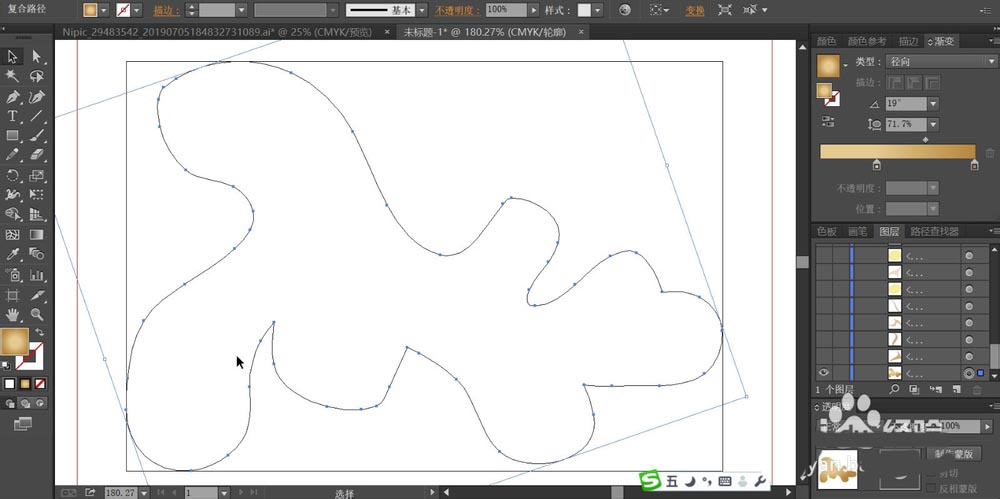Viewport: 1000px width, 499px height.
Task: Select the Mesh tool
Action: tap(12, 234)
